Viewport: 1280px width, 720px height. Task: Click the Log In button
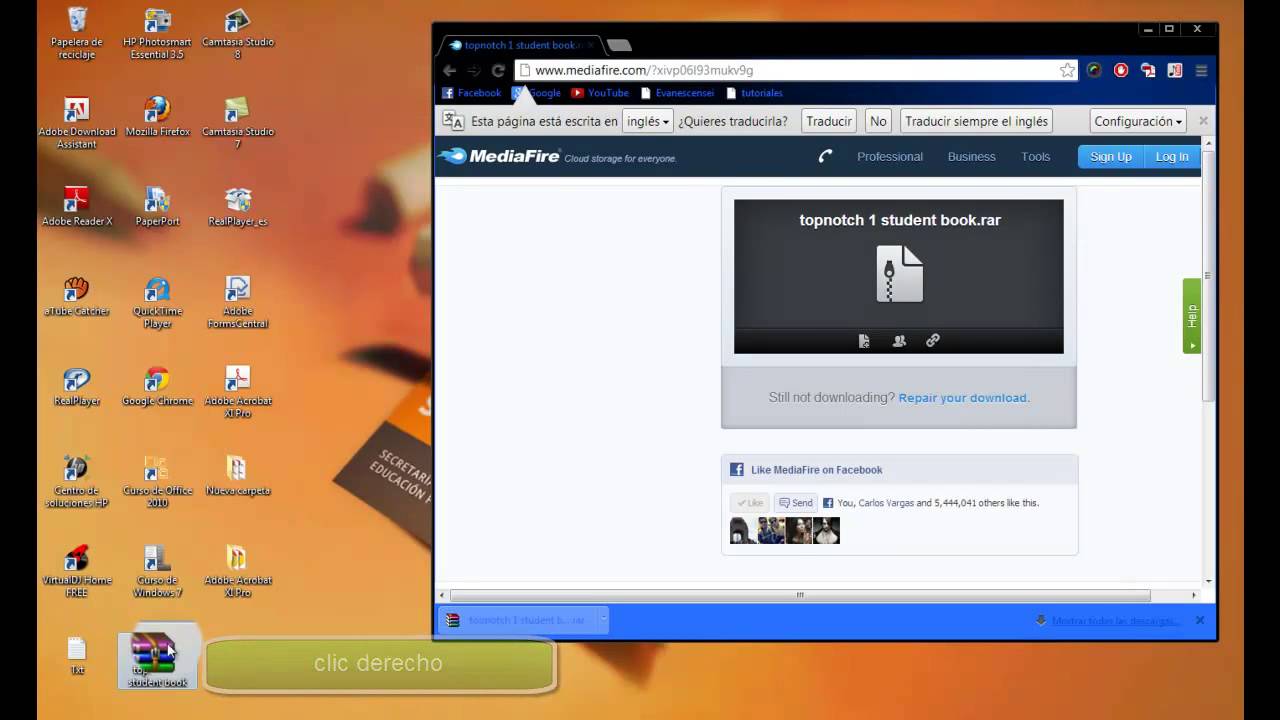1172,157
